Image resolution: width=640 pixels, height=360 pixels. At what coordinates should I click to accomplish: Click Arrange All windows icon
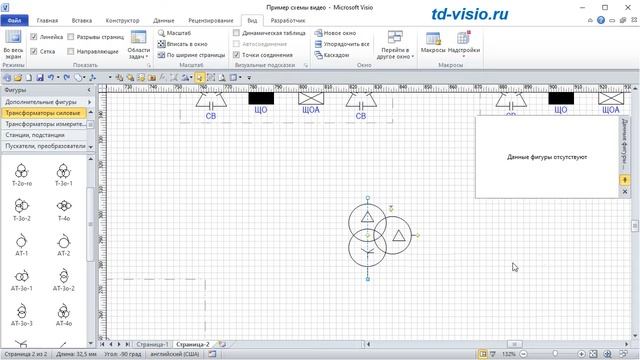(318, 44)
